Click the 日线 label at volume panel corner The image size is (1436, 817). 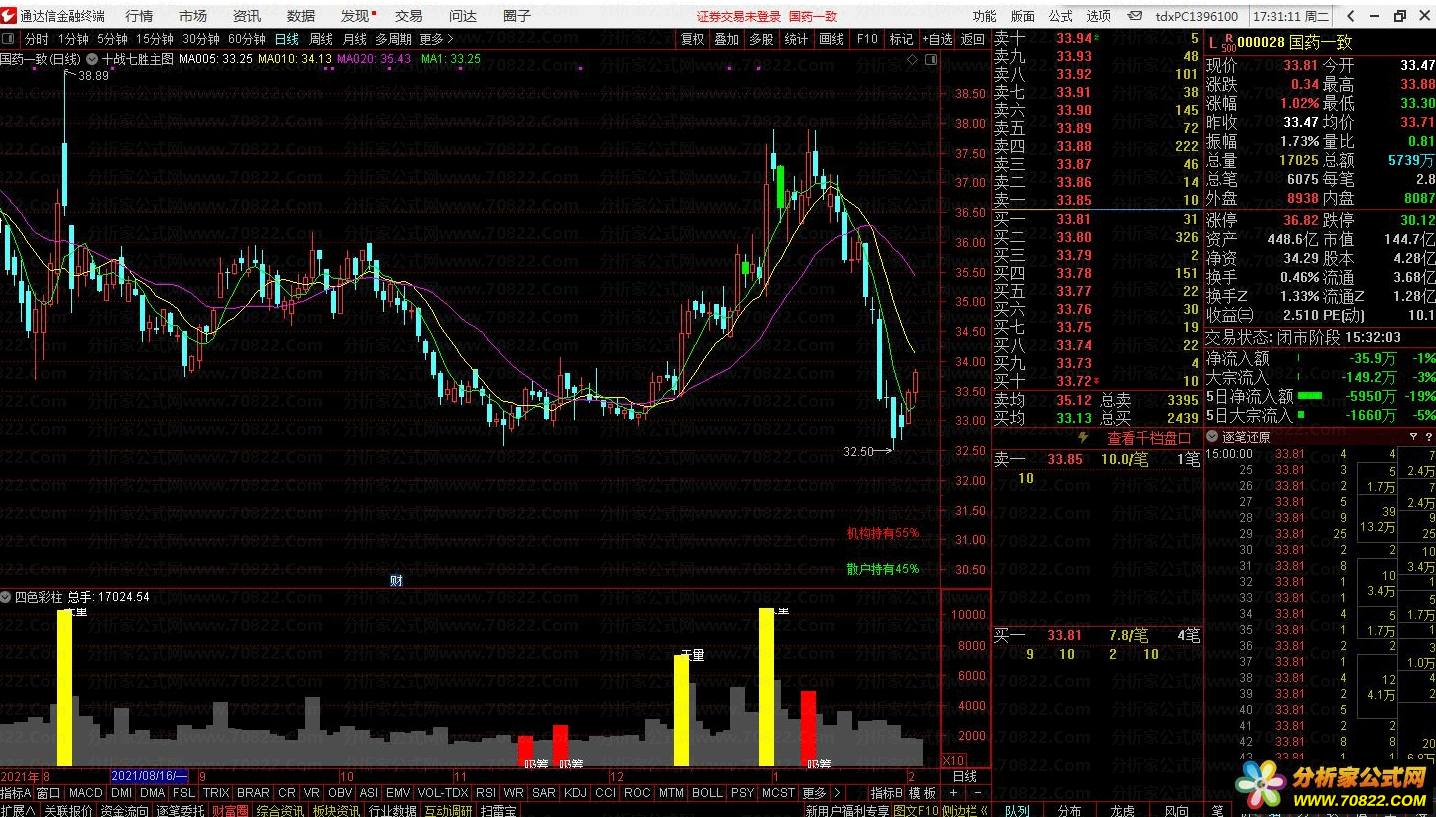coord(964,776)
